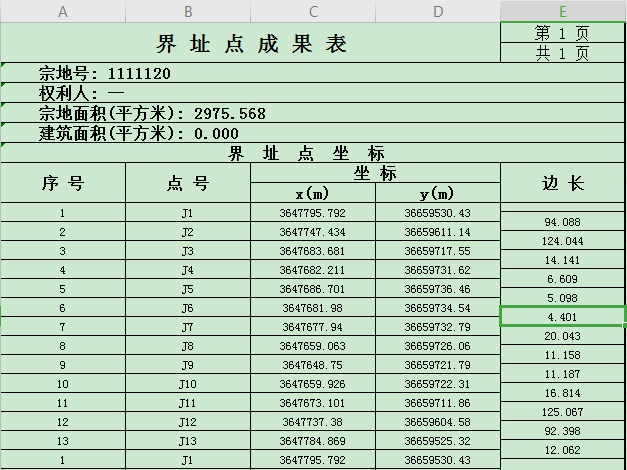Select y value 36659726.06
Image resolution: width=627 pixels, height=470 pixels.
[438, 346]
